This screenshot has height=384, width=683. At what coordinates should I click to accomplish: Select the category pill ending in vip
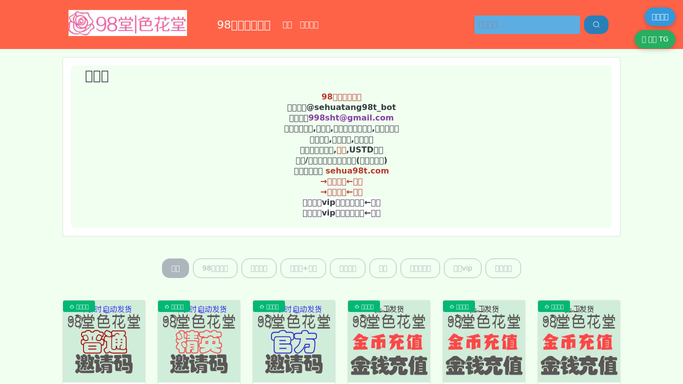463,268
